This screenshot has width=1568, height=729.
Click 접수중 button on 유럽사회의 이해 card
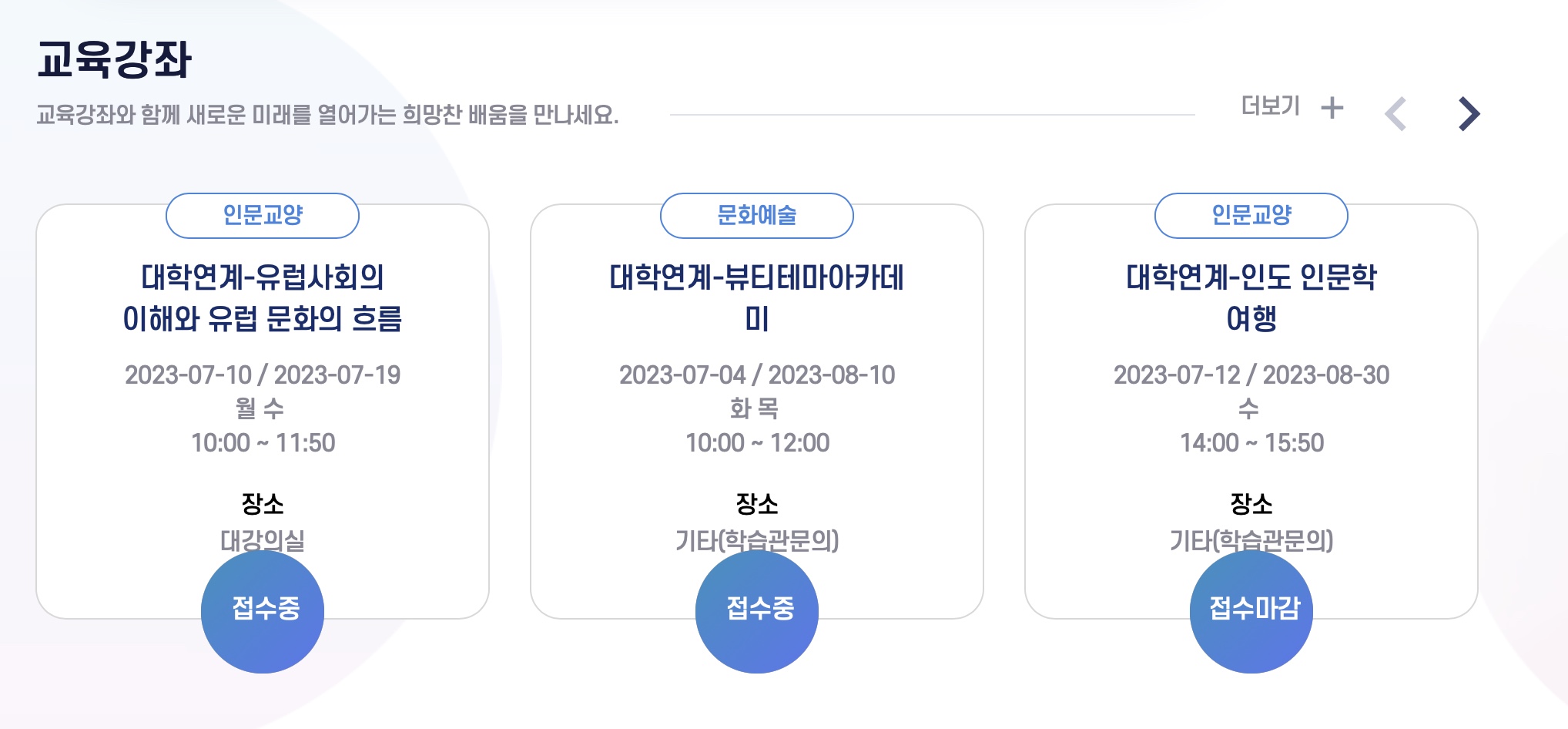click(263, 611)
